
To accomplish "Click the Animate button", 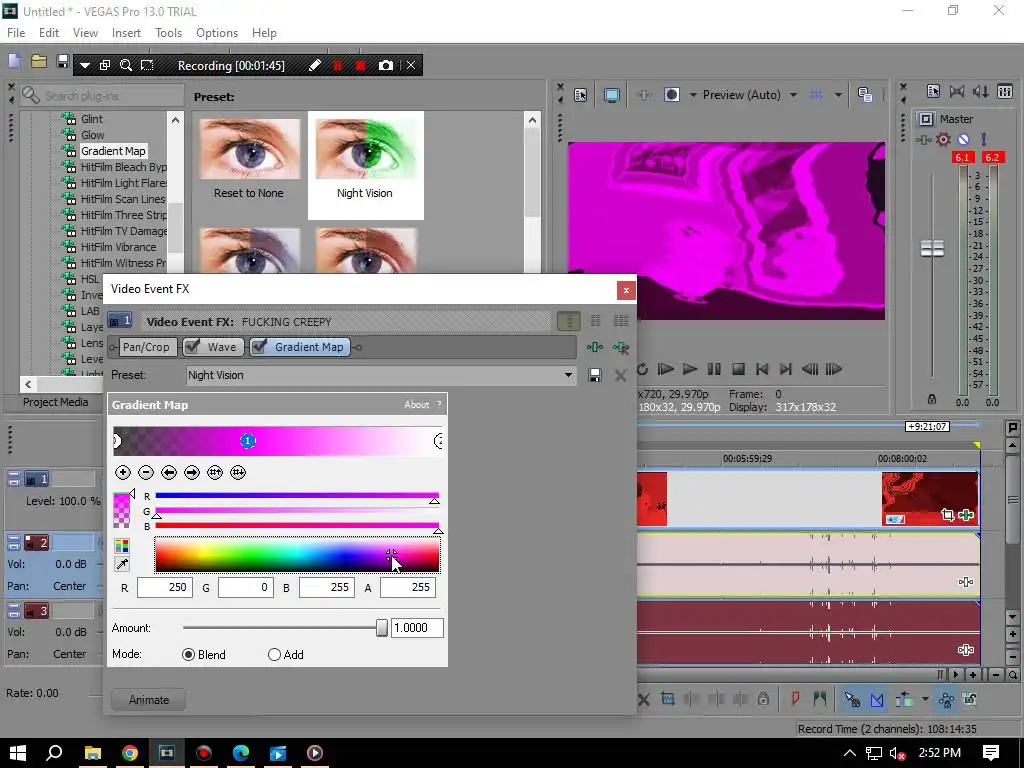I will 149,699.
